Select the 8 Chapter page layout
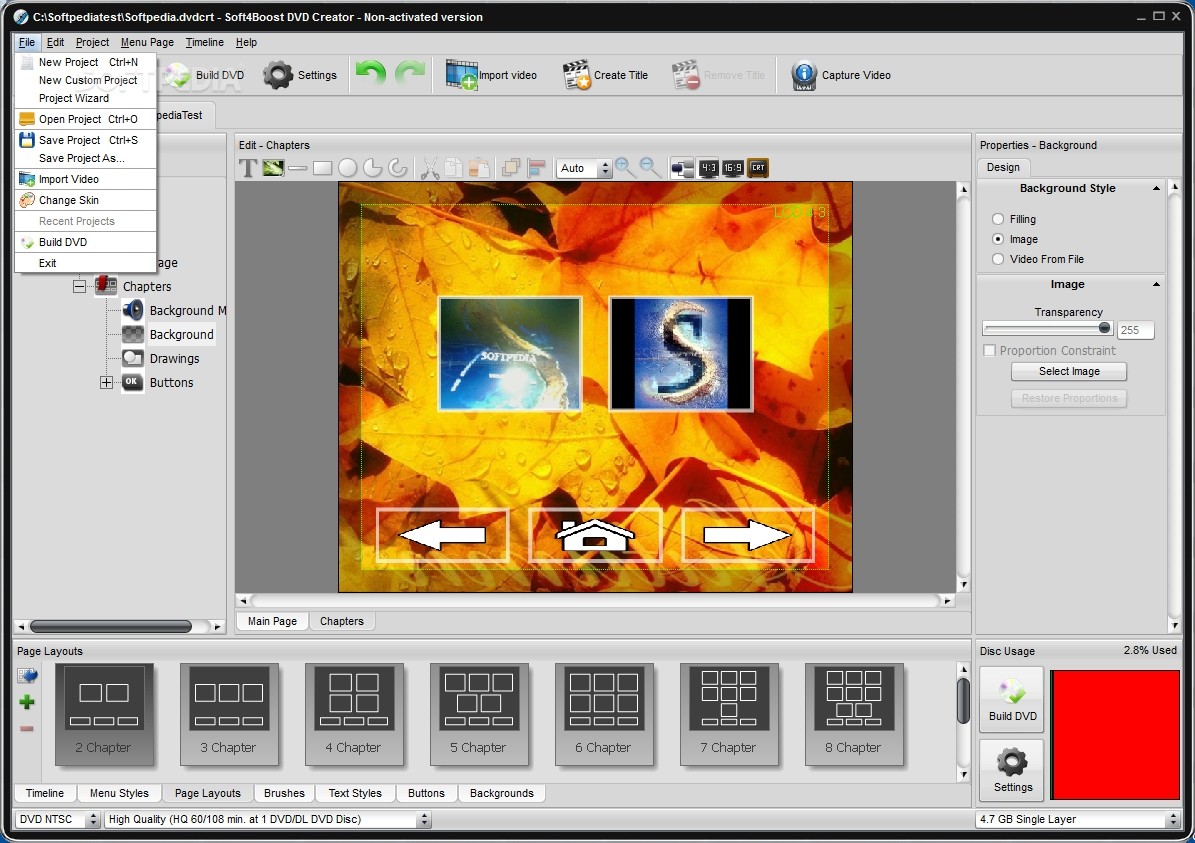This screenshot has height=843, width=1195. click(x=854, y=713)
